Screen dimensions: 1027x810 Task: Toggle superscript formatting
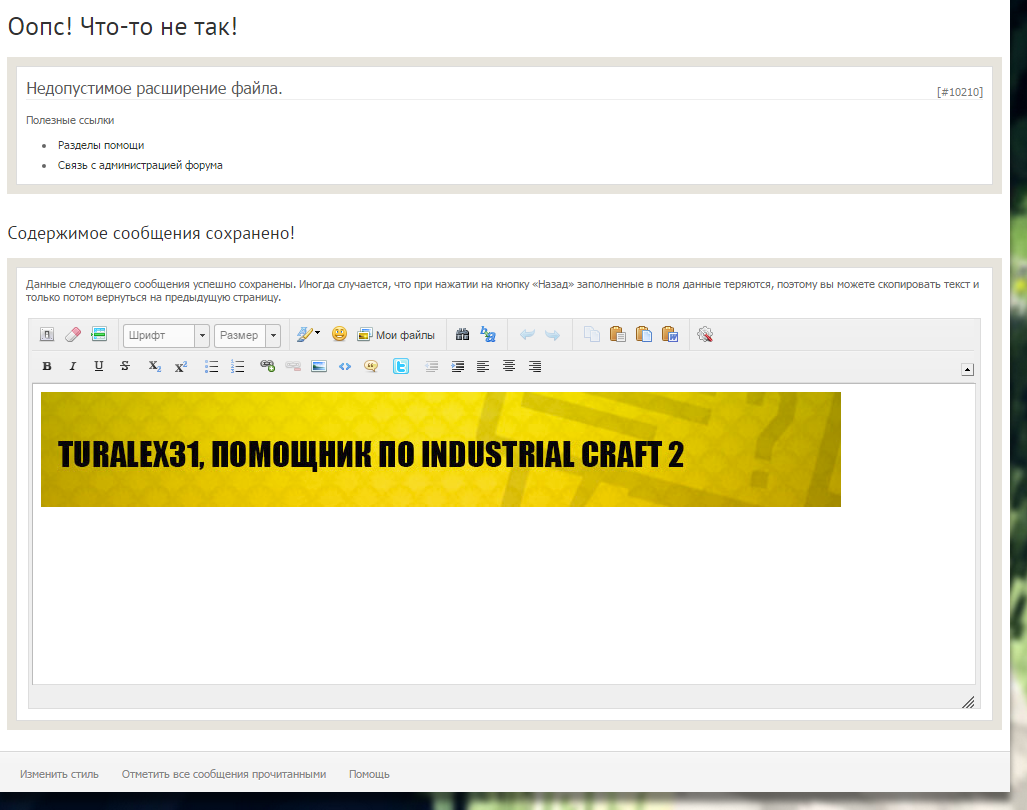(181, 366)
